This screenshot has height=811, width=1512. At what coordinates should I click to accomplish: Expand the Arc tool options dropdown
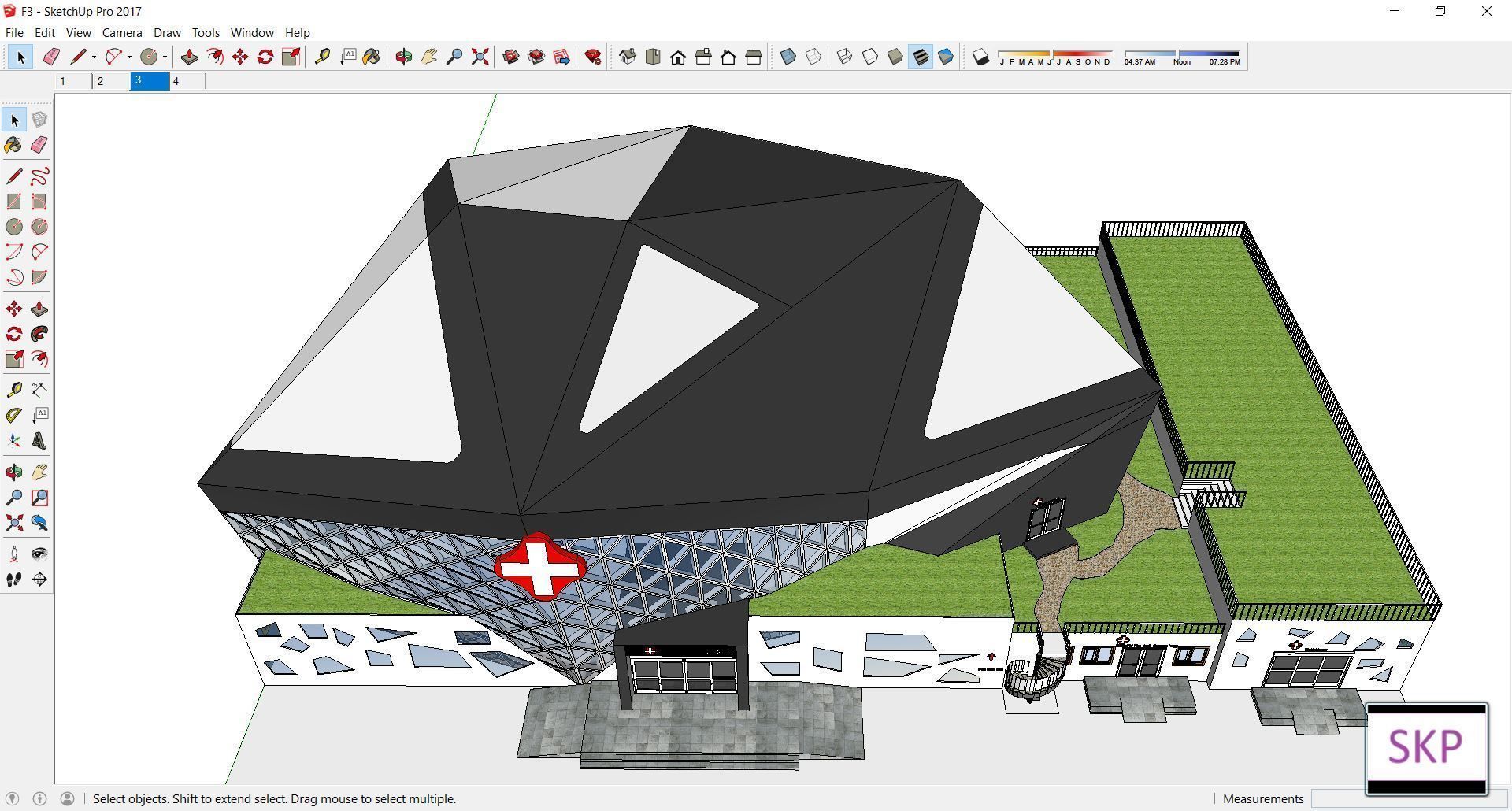pos(130,57)
